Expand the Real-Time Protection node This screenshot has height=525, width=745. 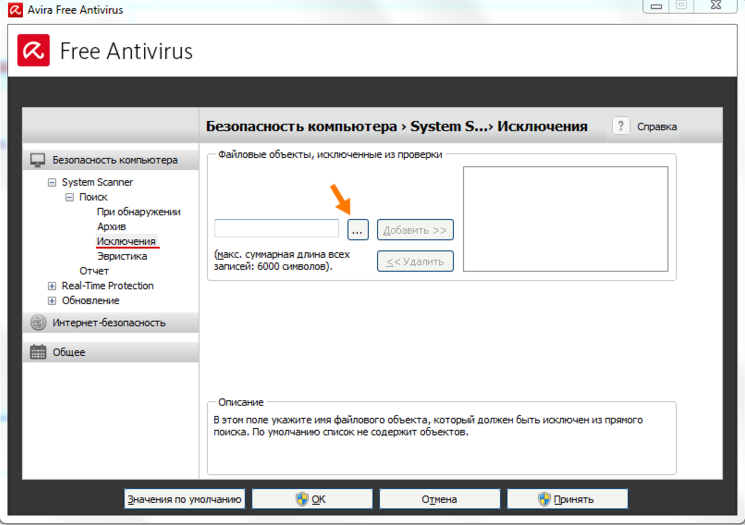[x=52, y=286]
